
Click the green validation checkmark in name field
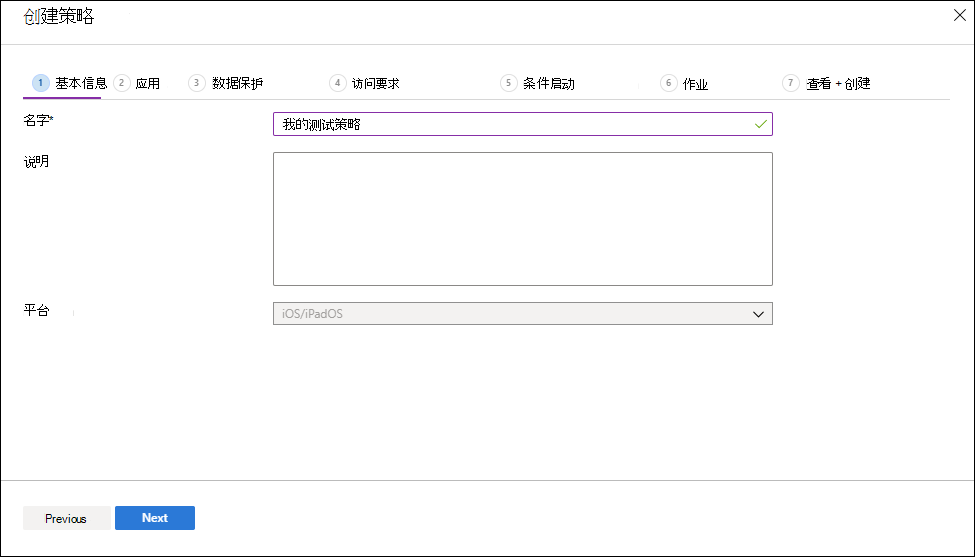760,124
